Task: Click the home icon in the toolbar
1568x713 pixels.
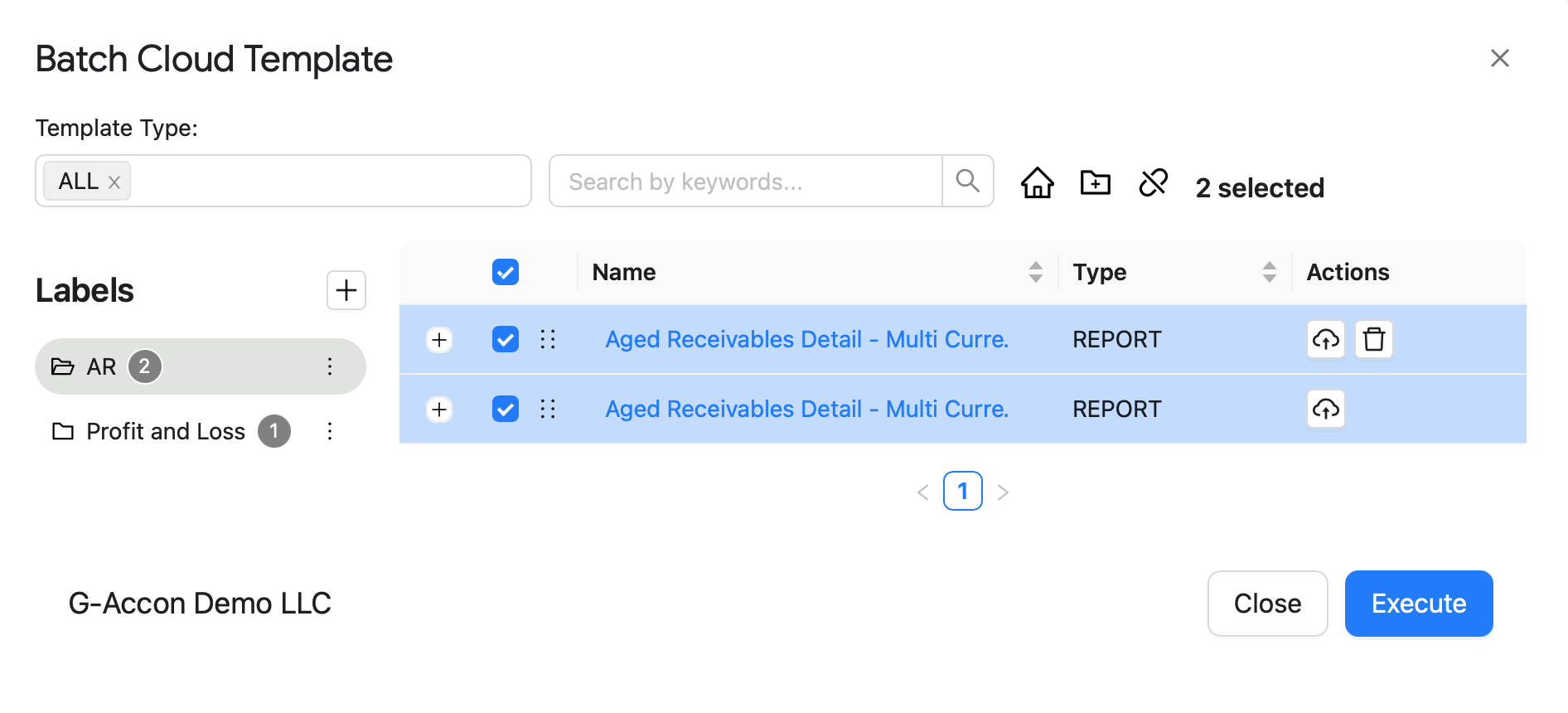Action: [x=1037, y=182]
